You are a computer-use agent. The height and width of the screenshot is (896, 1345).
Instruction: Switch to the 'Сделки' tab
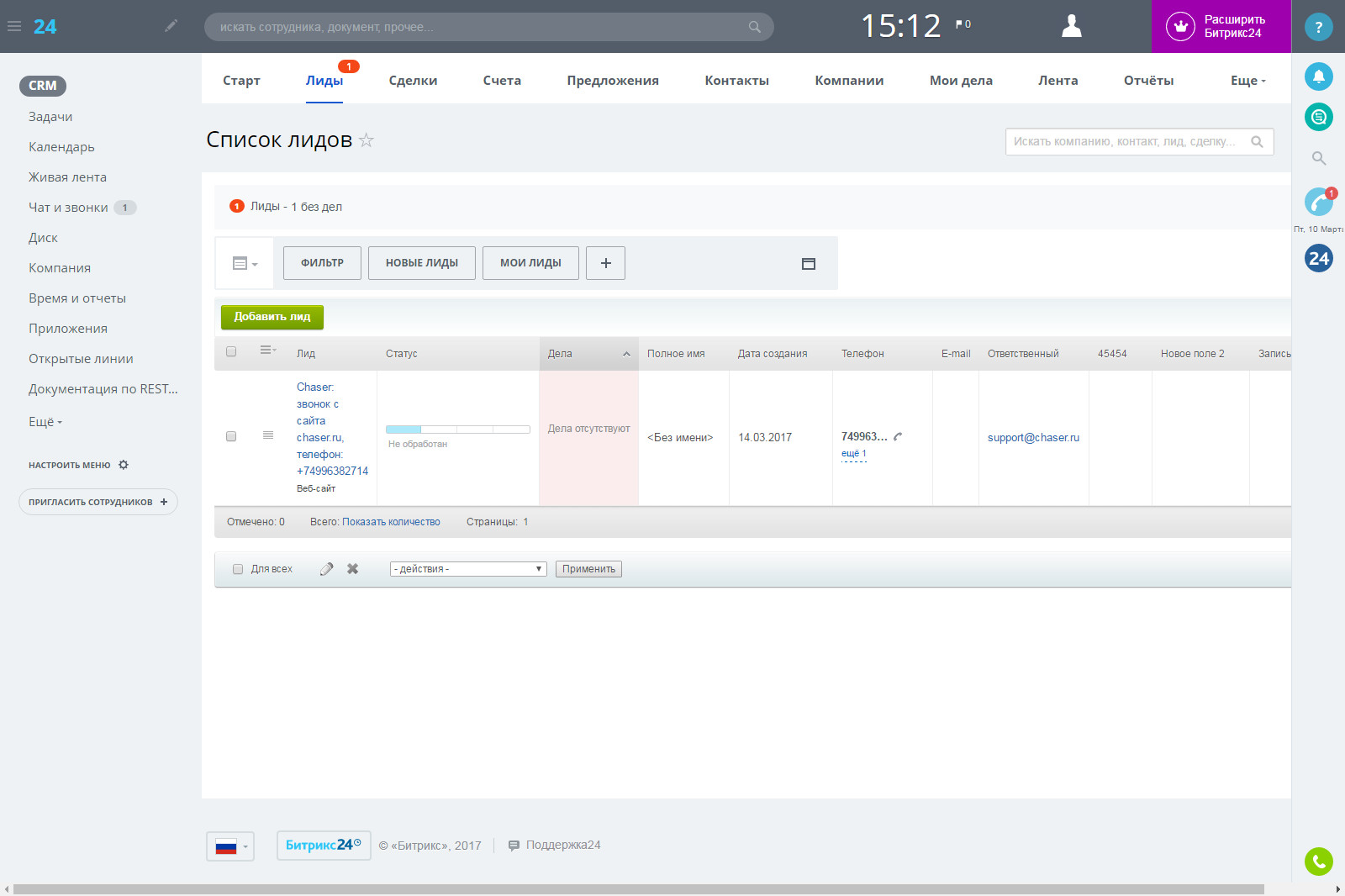[x=413, y=81]
